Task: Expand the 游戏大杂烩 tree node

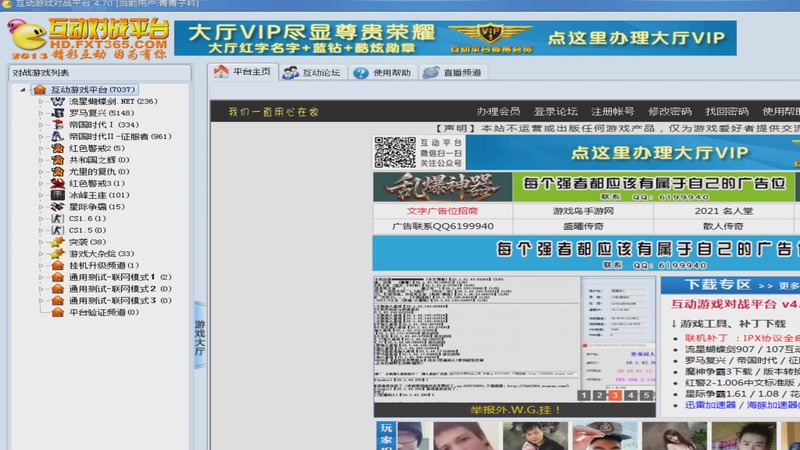Action: point(41,254)
